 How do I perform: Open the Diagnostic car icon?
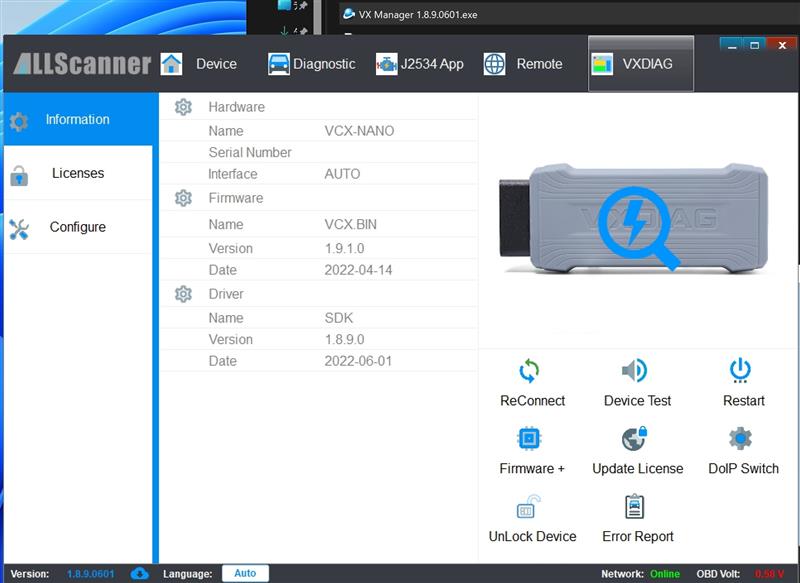[279, 64]
